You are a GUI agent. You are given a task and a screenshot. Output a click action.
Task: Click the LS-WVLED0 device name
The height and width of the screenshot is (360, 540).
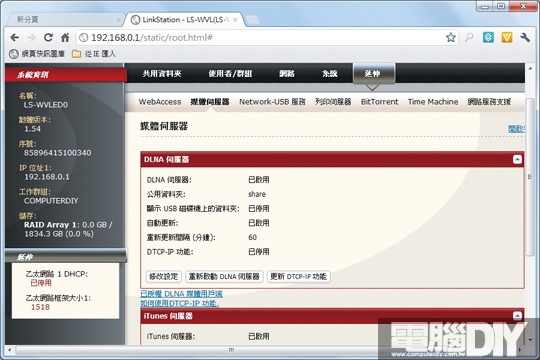coord(45,105)
